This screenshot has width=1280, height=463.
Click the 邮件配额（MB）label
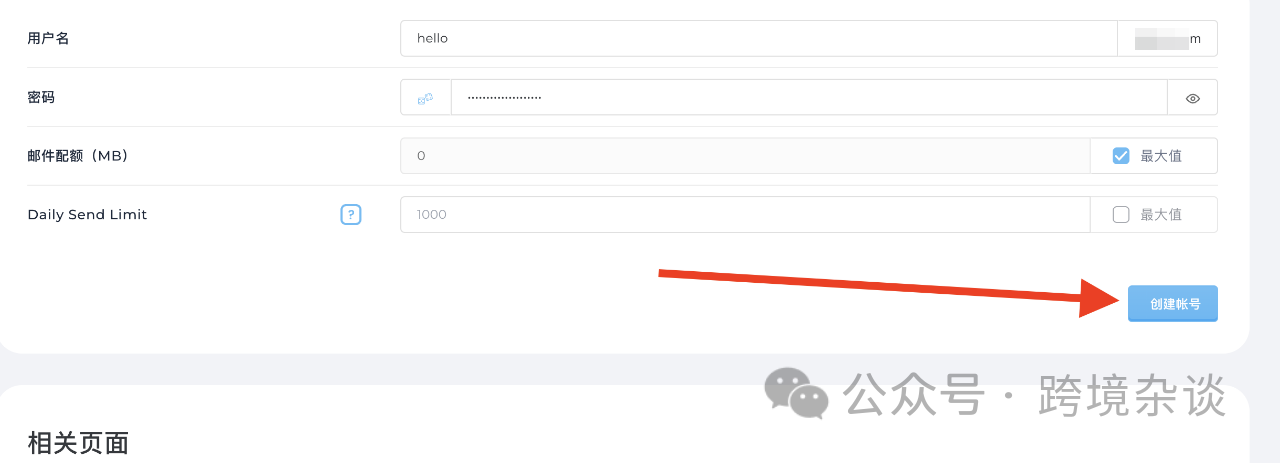click(78, 156)
